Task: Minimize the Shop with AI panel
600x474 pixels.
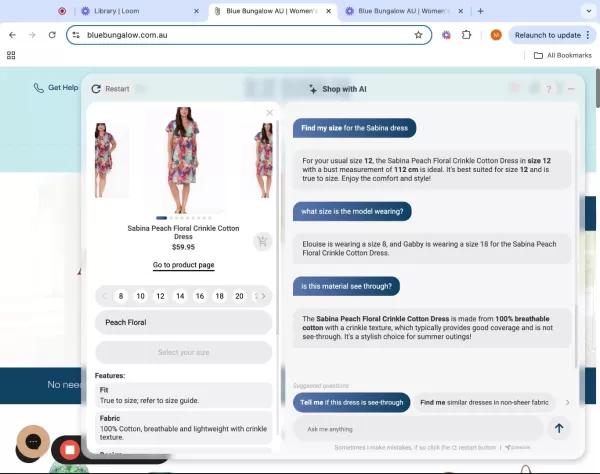Action: click(571, 89)
